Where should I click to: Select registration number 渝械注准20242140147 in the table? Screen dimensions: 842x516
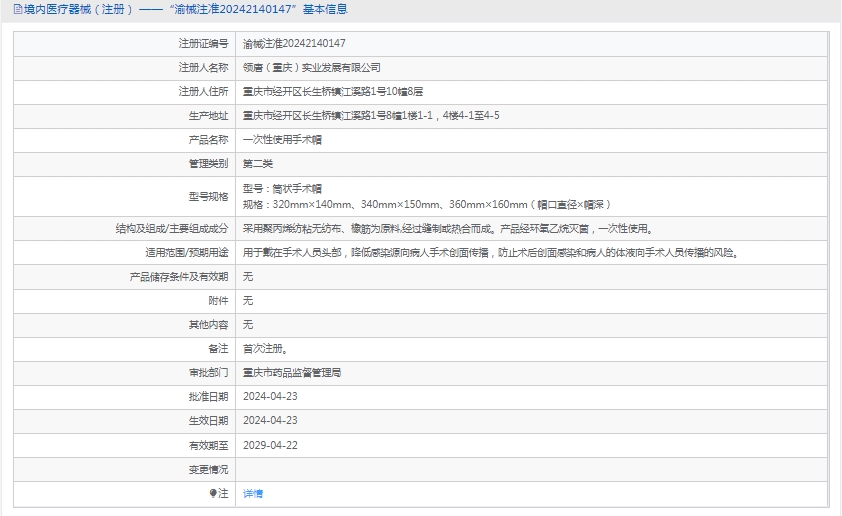295,43
